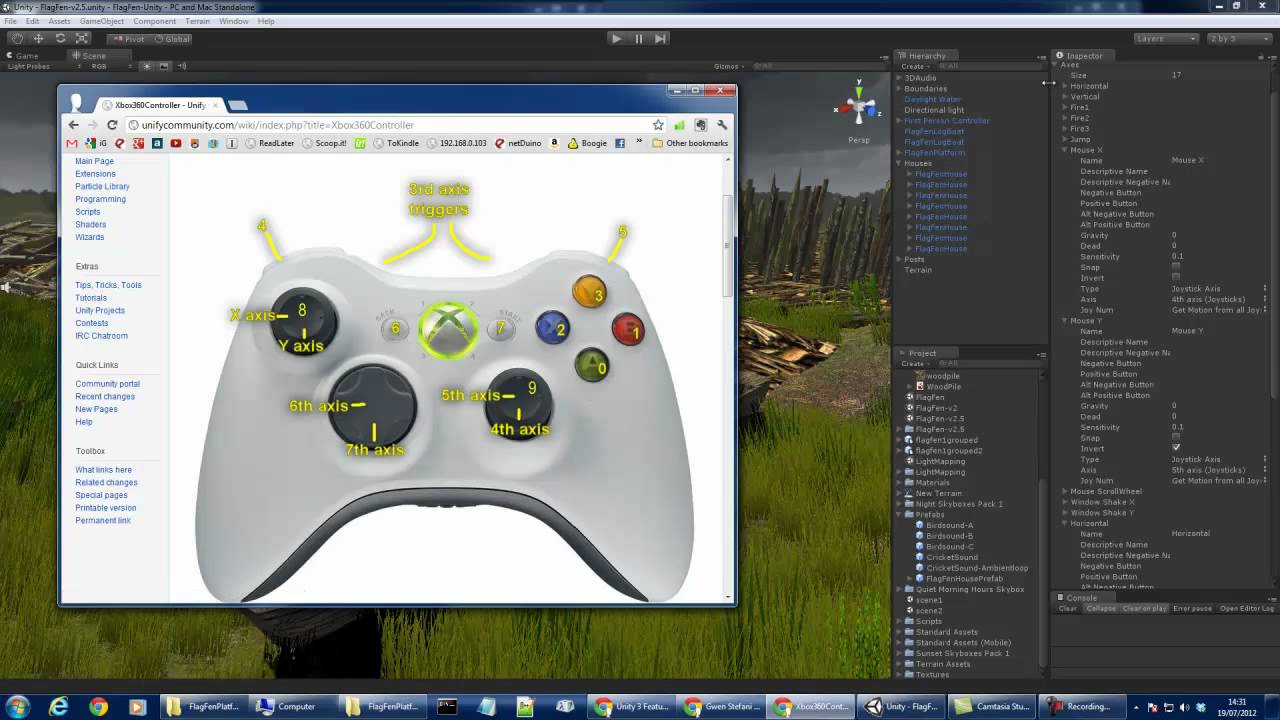This screenshot has width=1280, height=720.
Task: Click Recent changes link
Action: click(x=105, y=396)
